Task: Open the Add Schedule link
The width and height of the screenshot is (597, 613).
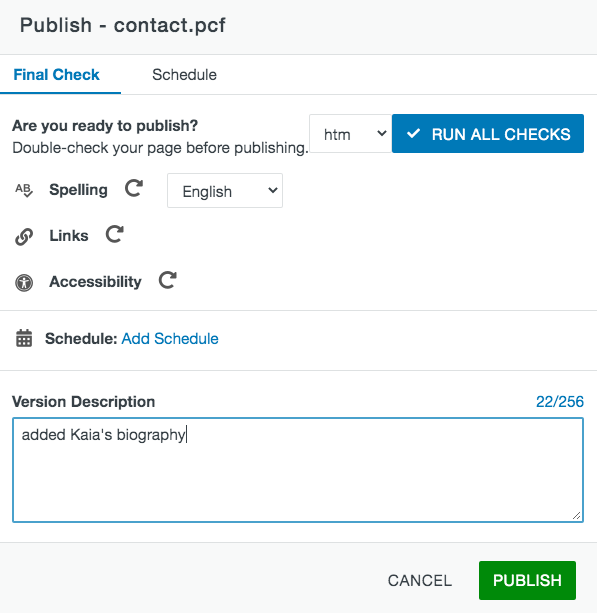Action: pyautogui.click(x=170, y=339)
